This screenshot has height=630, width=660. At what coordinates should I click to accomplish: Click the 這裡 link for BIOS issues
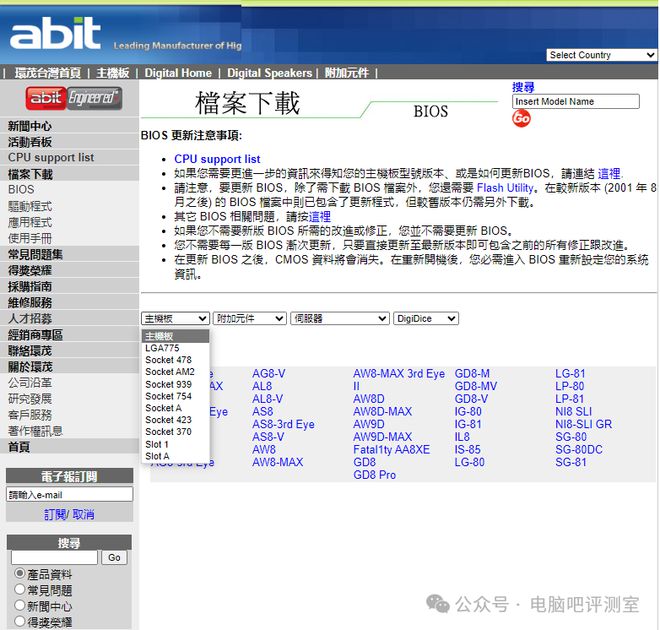[x=319, y=216]
